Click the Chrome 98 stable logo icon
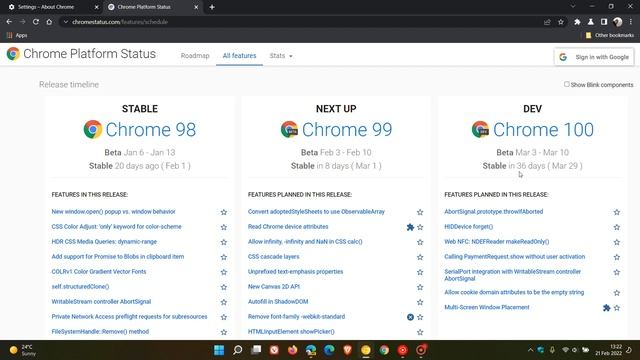Image resolution: width=640 pixels, height=360 pixels. point(93,129)
